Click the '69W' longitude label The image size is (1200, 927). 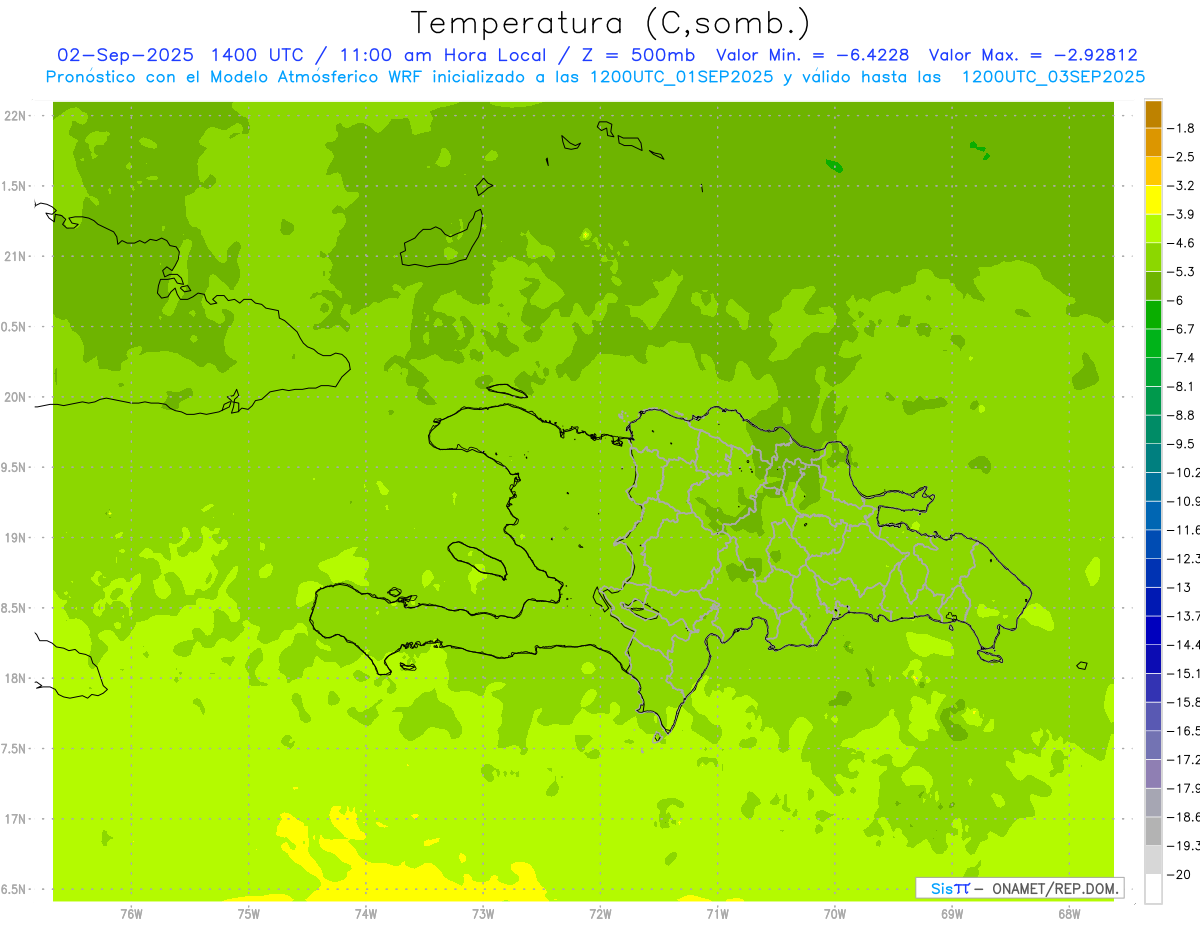(x=952, y=914)
